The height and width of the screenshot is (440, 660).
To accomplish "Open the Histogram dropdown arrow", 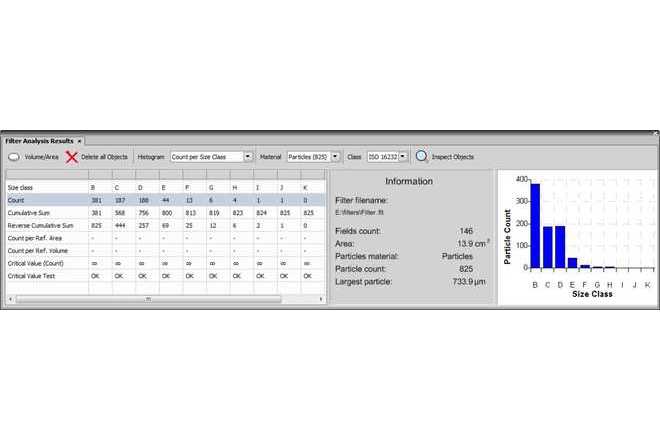I will [248, 157].
